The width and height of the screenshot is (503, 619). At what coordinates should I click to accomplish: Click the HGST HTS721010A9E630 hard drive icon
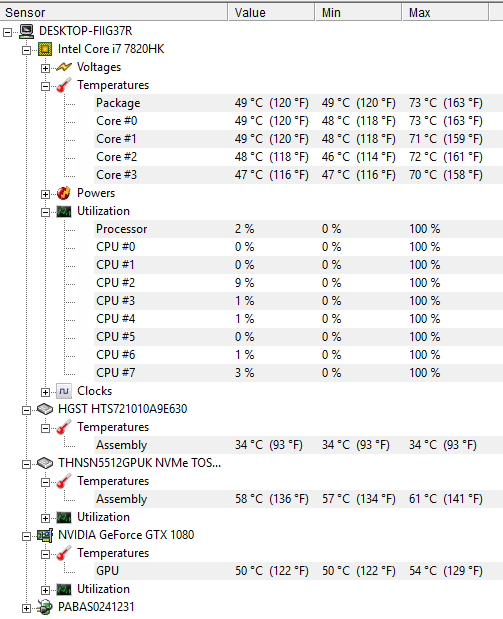pyautogui.click(x=45, y=409)
